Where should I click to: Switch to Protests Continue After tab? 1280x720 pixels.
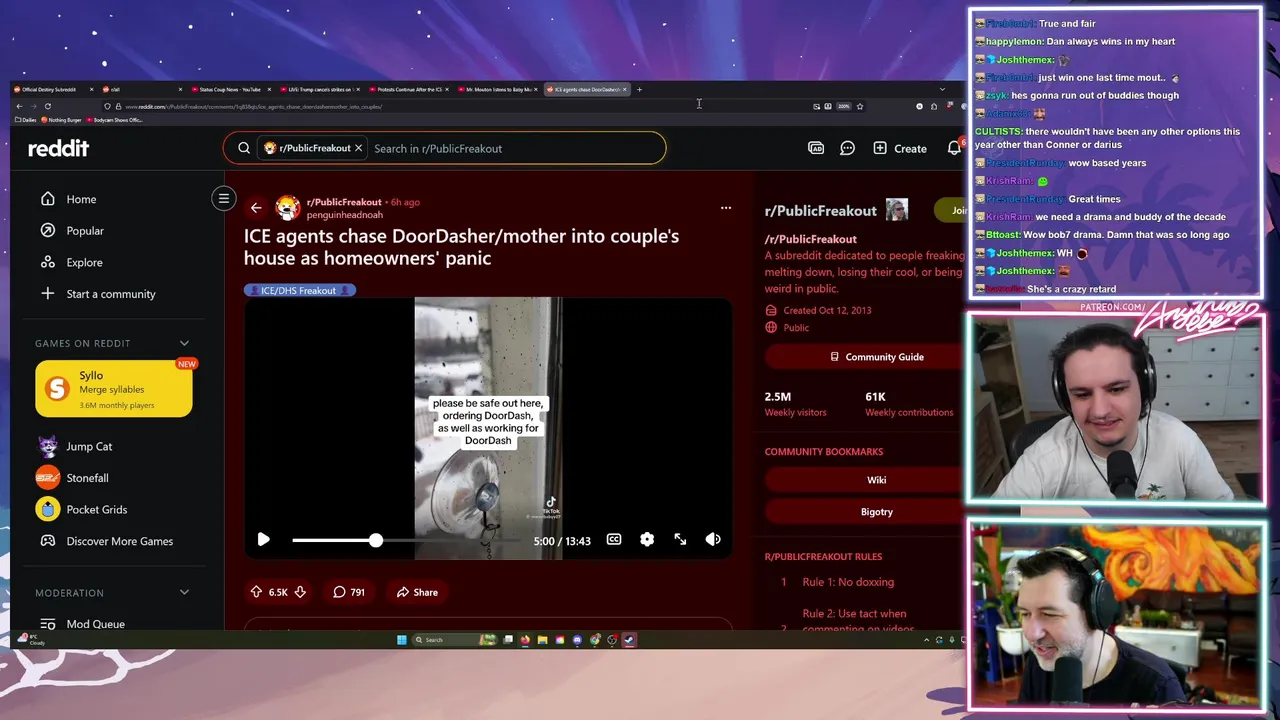[x=409, y=89]
